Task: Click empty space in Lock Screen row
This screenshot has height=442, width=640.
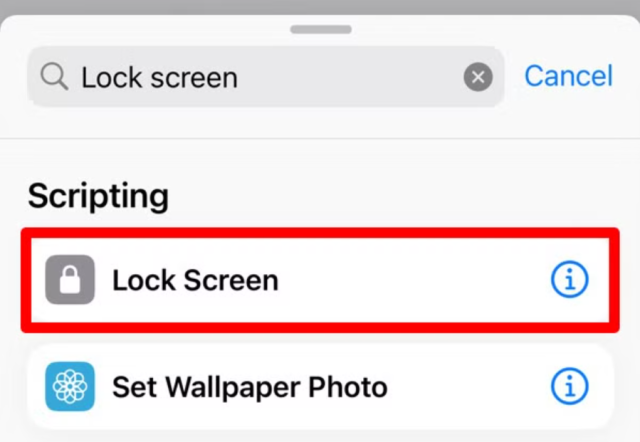Action: (420, 281)
